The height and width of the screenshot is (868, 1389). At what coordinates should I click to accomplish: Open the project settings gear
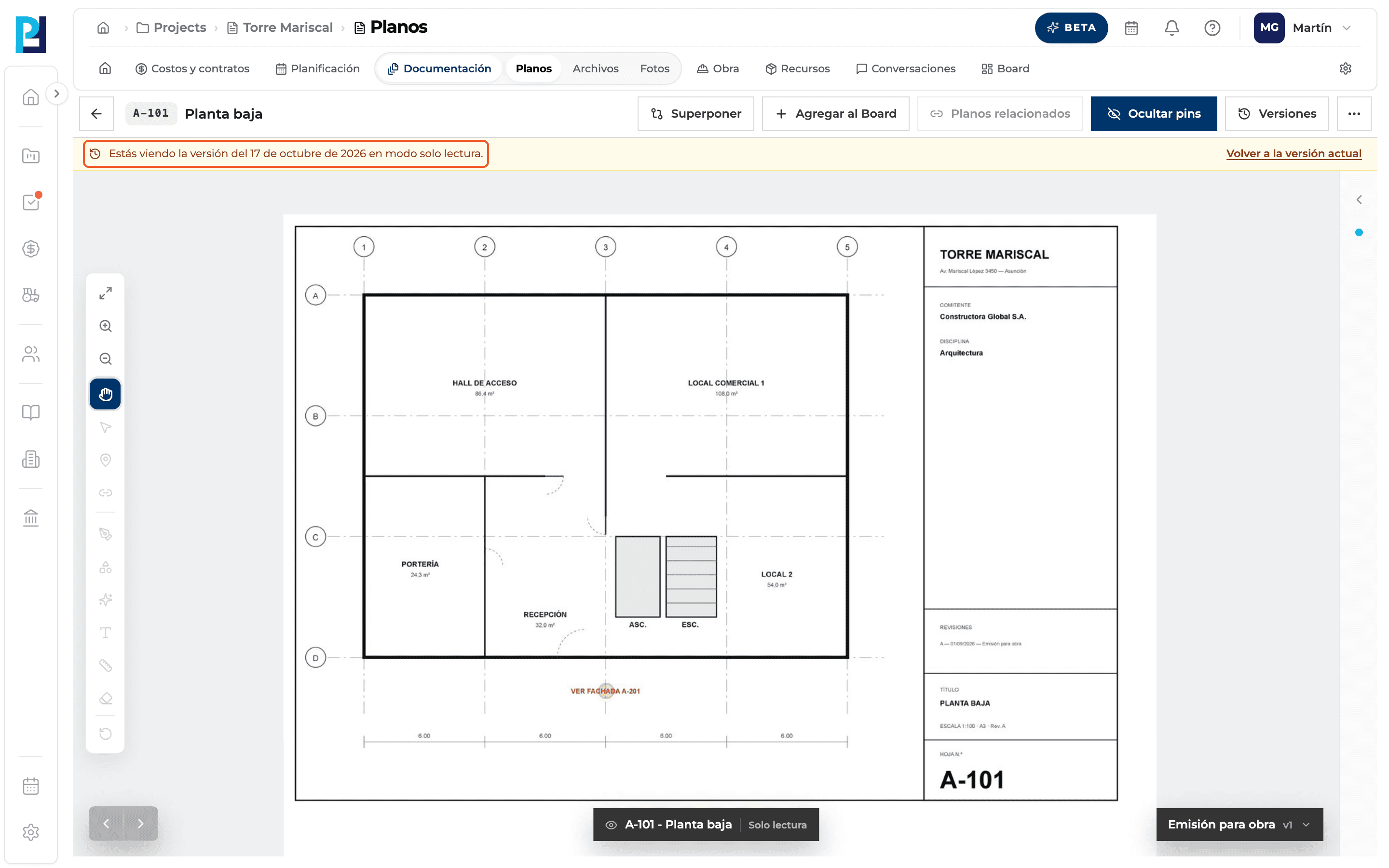pos(1345,68)
